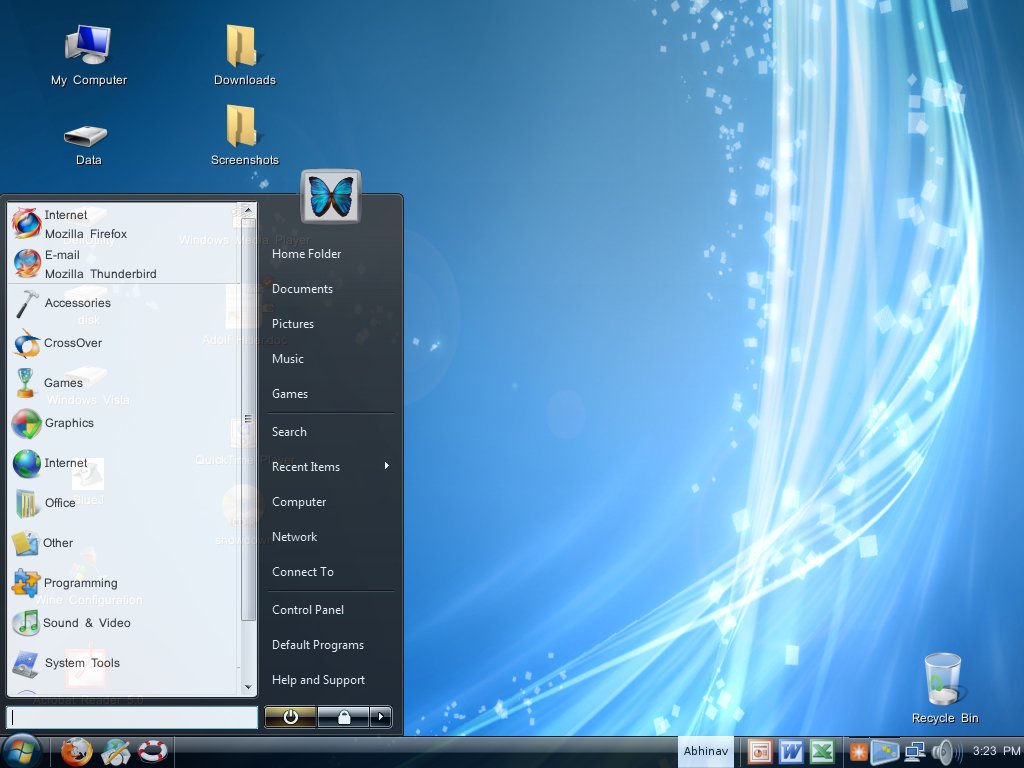
Task: Click the butterfly user picture
Action: click(x=330, y=197)
